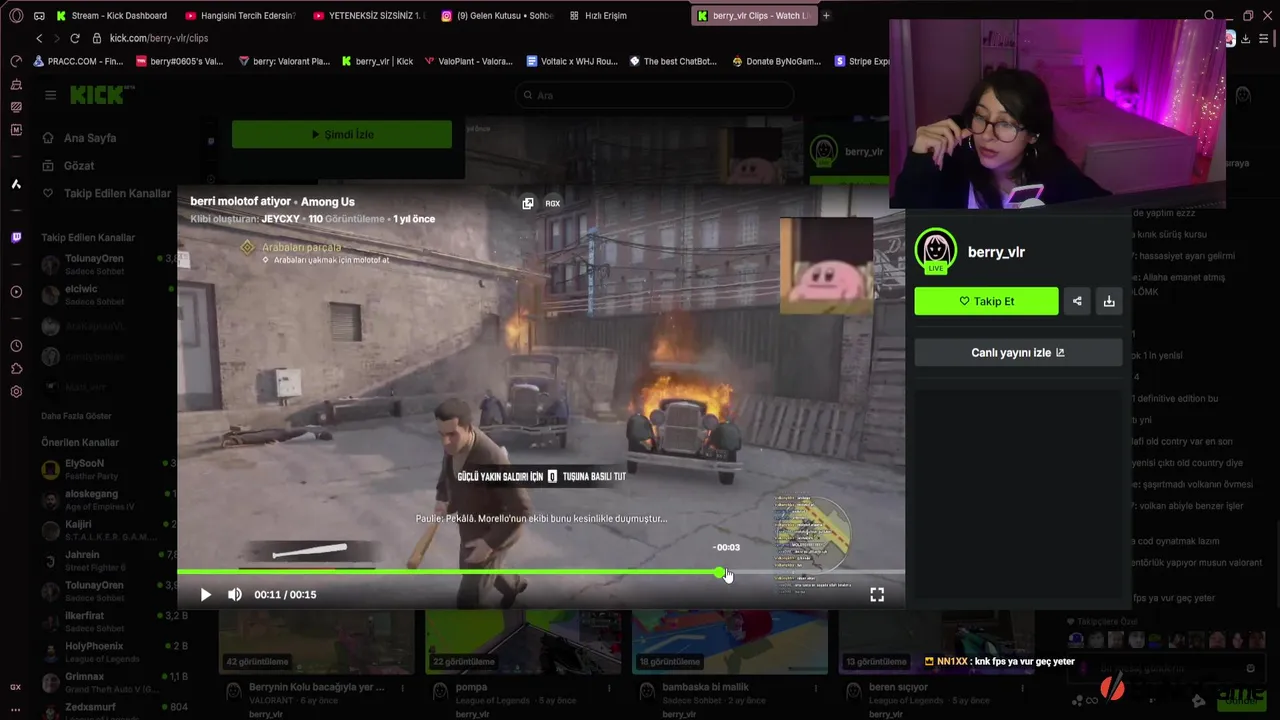Switch to Hızlı Erişim tab
The height and width of the screenshot is (720, 1280).
598,16
